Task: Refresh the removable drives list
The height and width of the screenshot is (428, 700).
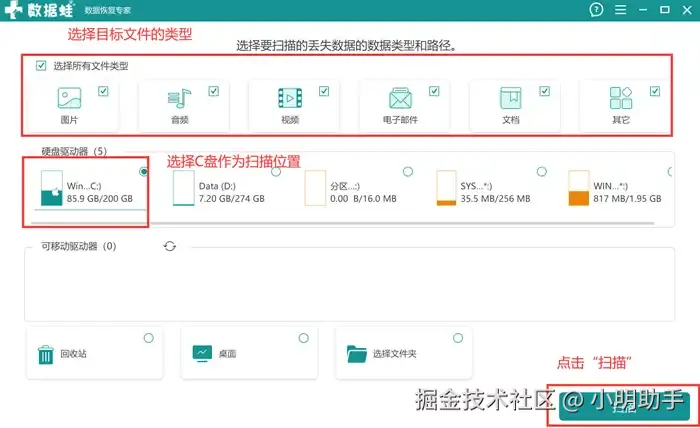Action: [170, 246]
